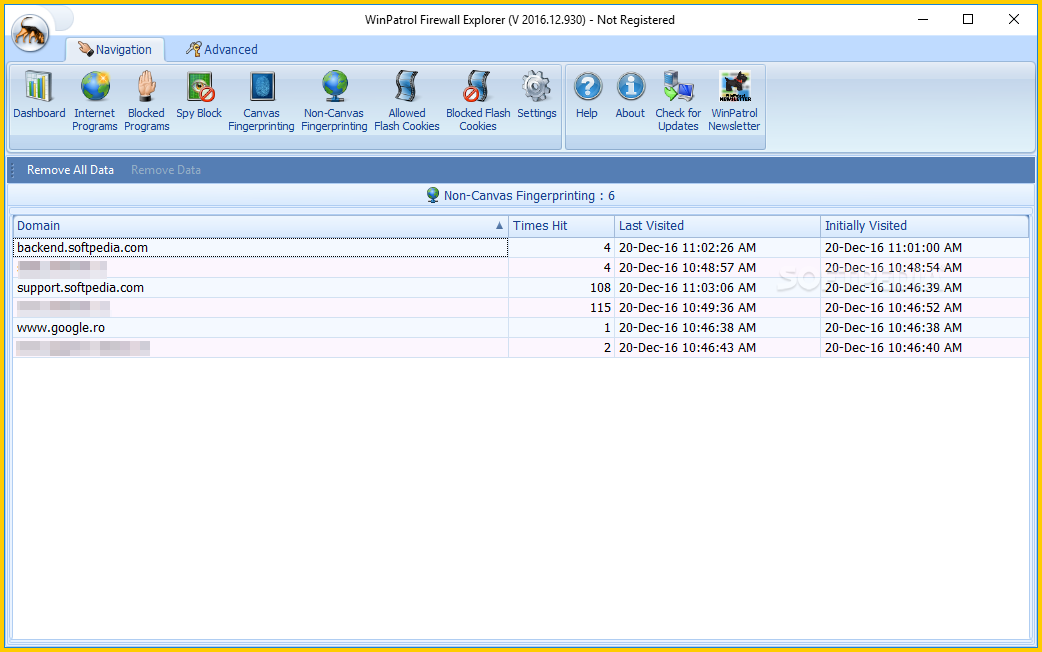Click Last Visited 20-Dec-16 10:48:57 AM
Viewport: 1042px width, 652px height.
(687, 267)
